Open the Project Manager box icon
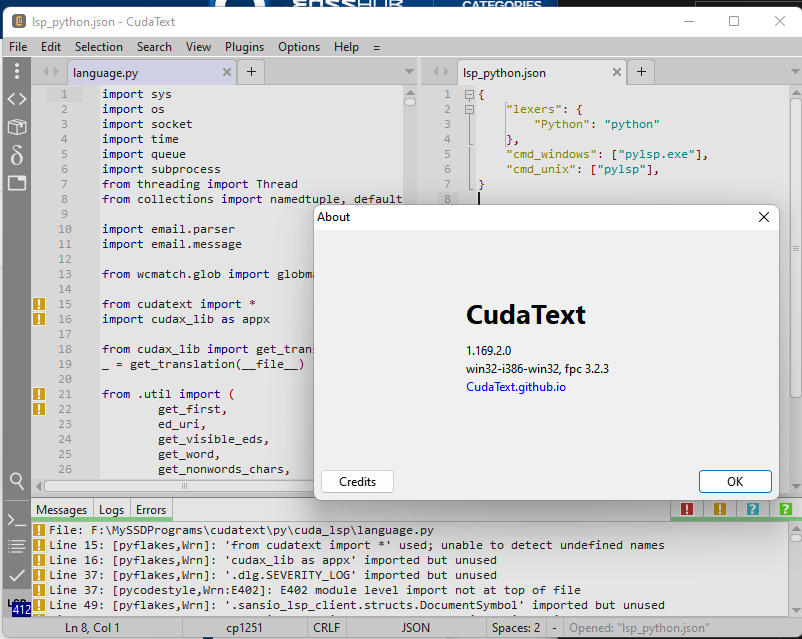802x639 pixels. coord(17,126)
